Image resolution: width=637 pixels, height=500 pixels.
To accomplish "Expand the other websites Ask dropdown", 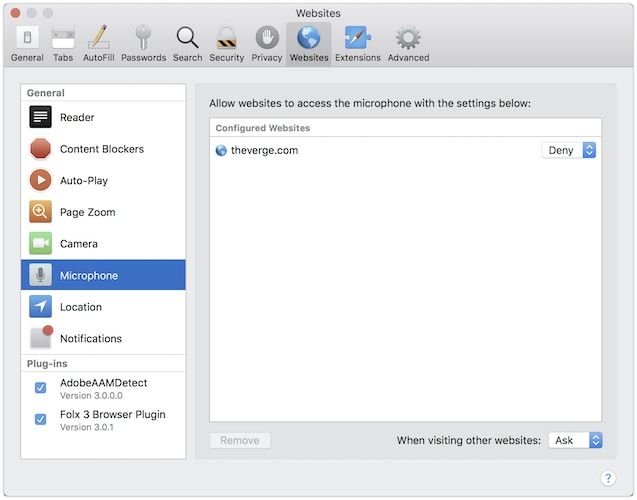I will (575, 440).
